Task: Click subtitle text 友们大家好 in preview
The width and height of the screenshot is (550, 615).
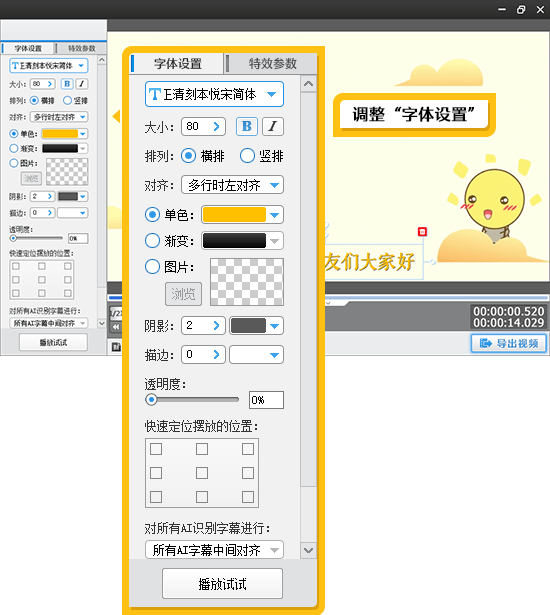Action: click(369, 262)
